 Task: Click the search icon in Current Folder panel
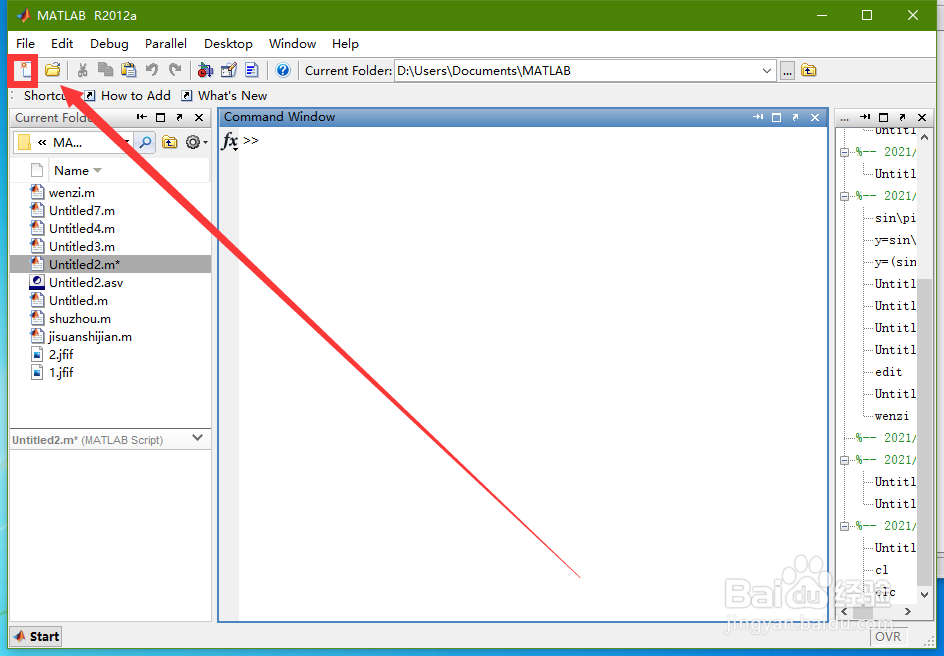[145, 143]
